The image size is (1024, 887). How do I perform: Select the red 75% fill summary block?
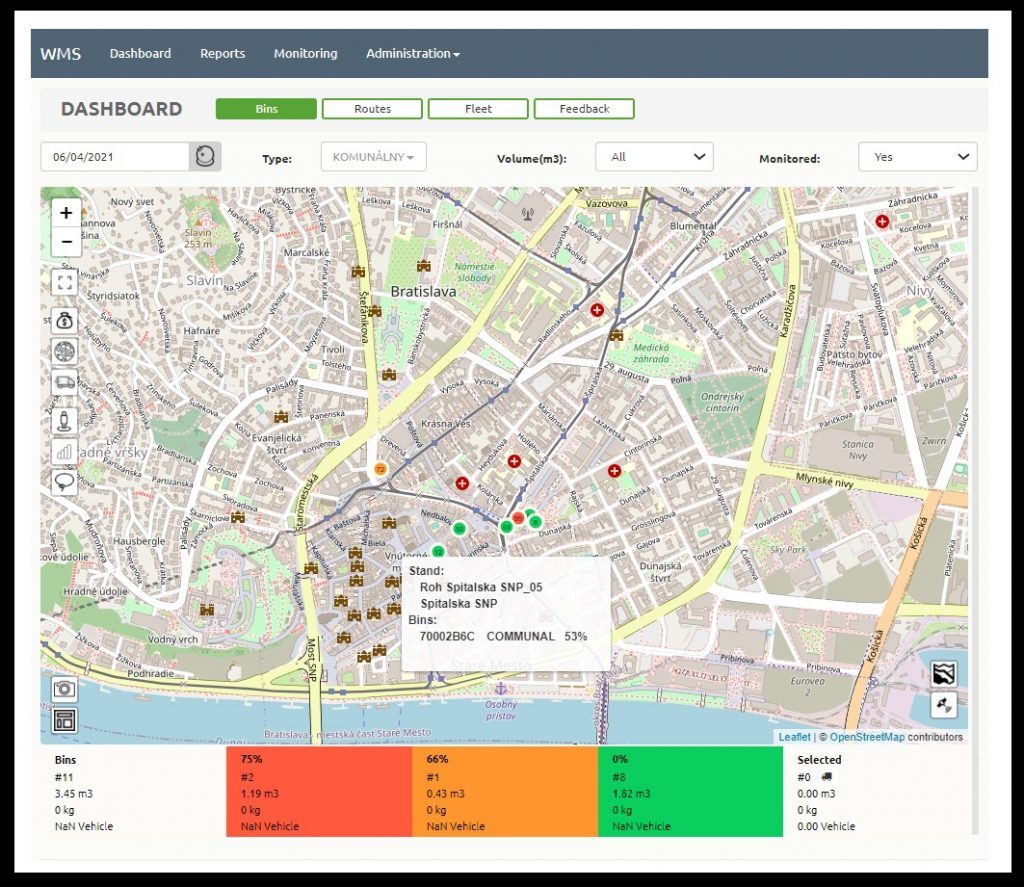[319, 792]
